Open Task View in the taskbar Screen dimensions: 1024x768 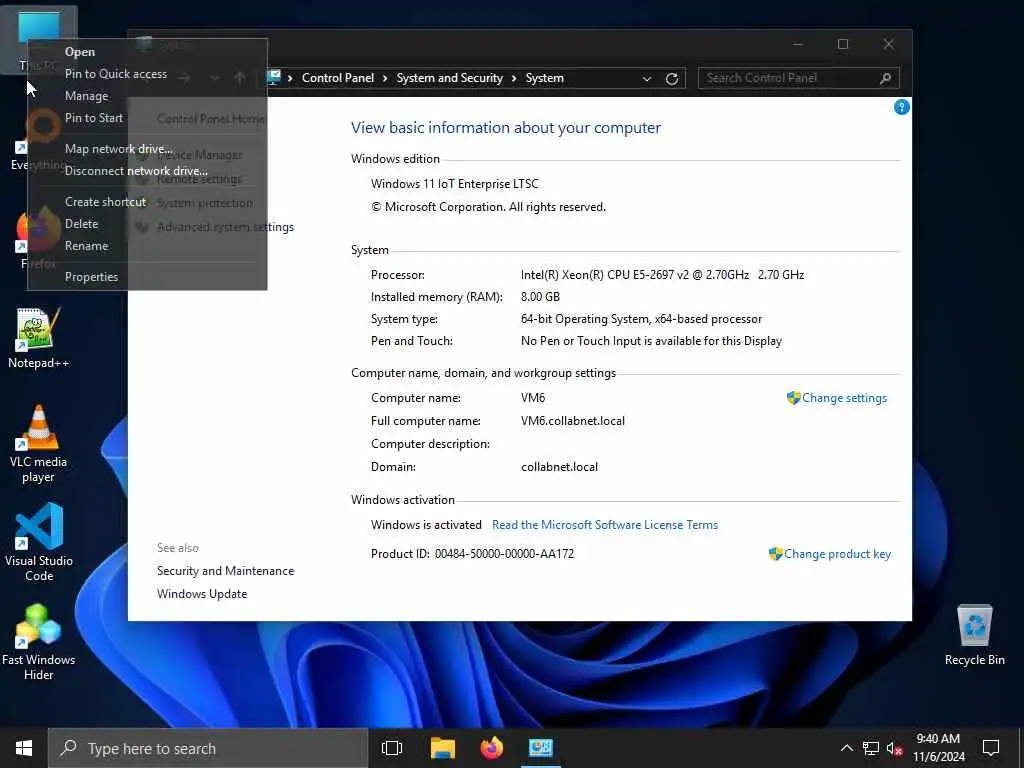392,748
